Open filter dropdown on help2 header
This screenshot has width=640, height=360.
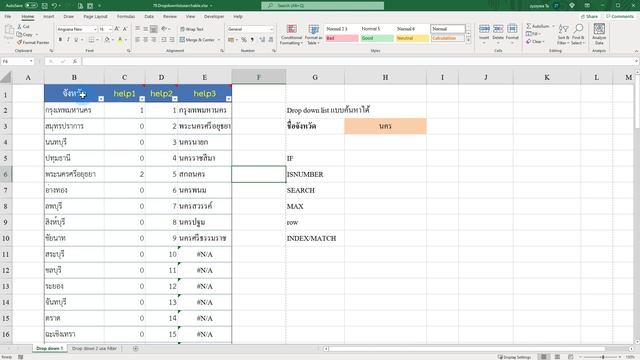pos(175,99)
